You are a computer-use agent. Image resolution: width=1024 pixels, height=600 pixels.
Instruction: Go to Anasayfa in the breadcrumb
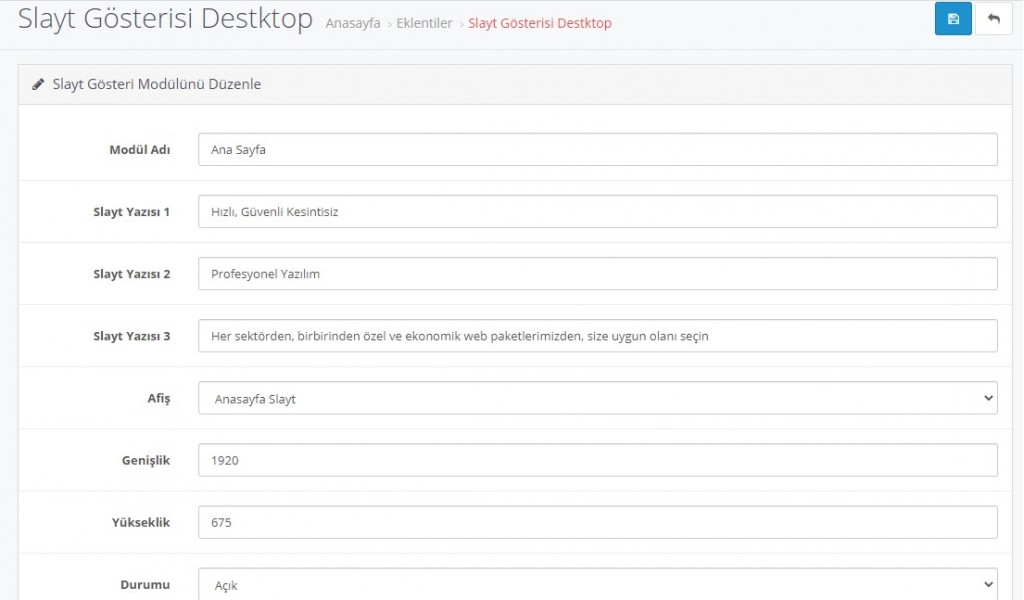353,23
